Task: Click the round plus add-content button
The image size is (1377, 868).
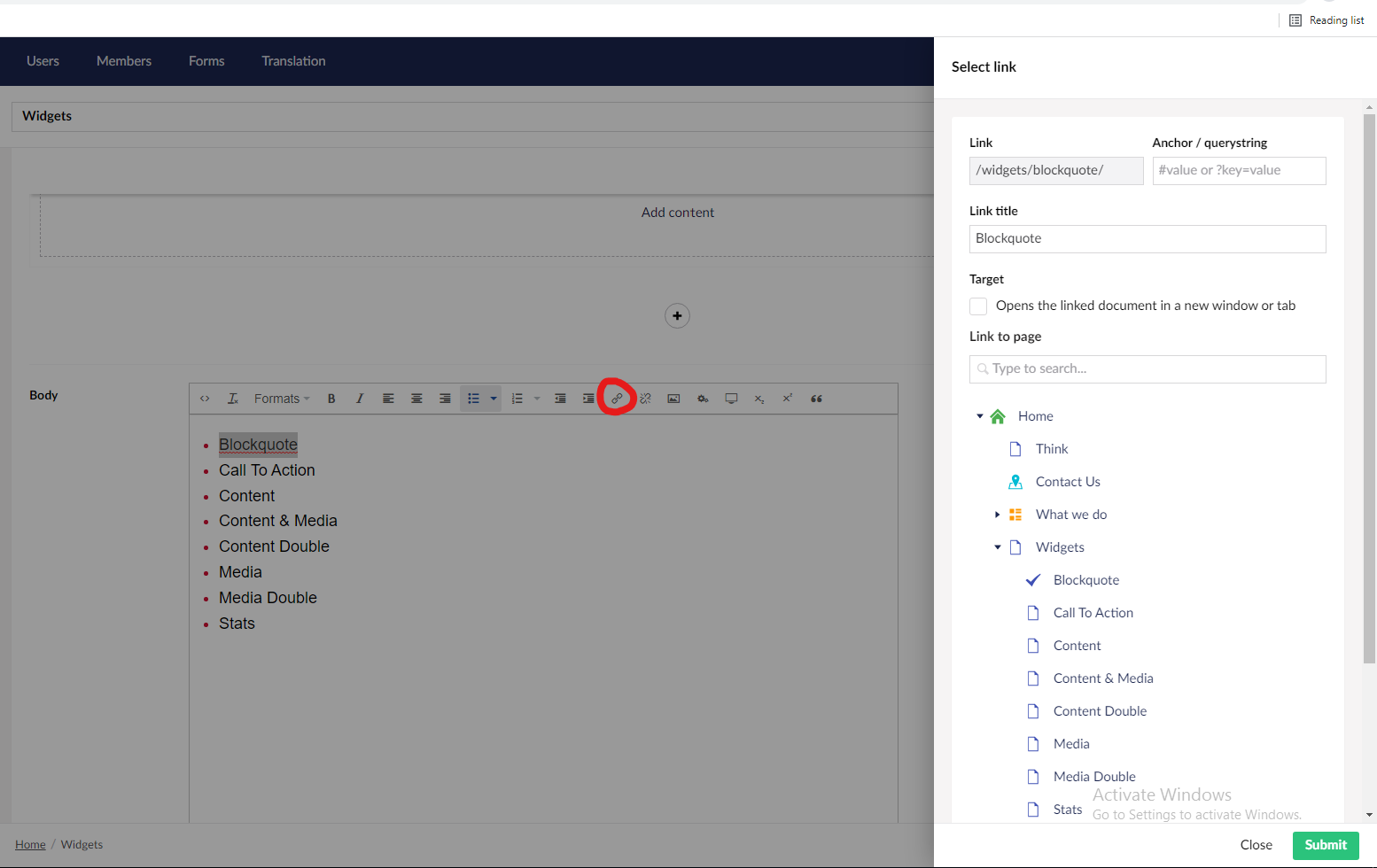Action: point(677,316)
